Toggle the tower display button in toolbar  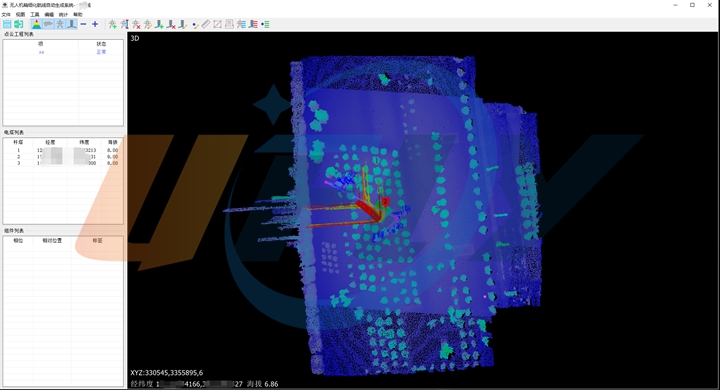60,24
